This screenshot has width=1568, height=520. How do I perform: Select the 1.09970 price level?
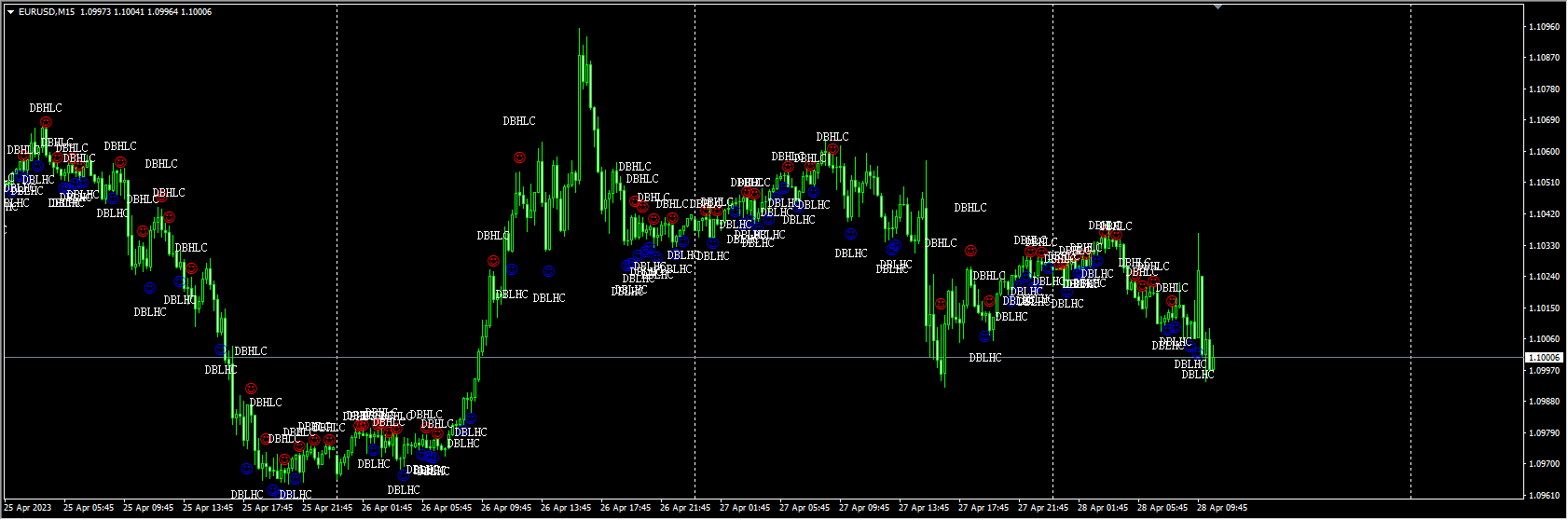click(x=1545, y=371)
